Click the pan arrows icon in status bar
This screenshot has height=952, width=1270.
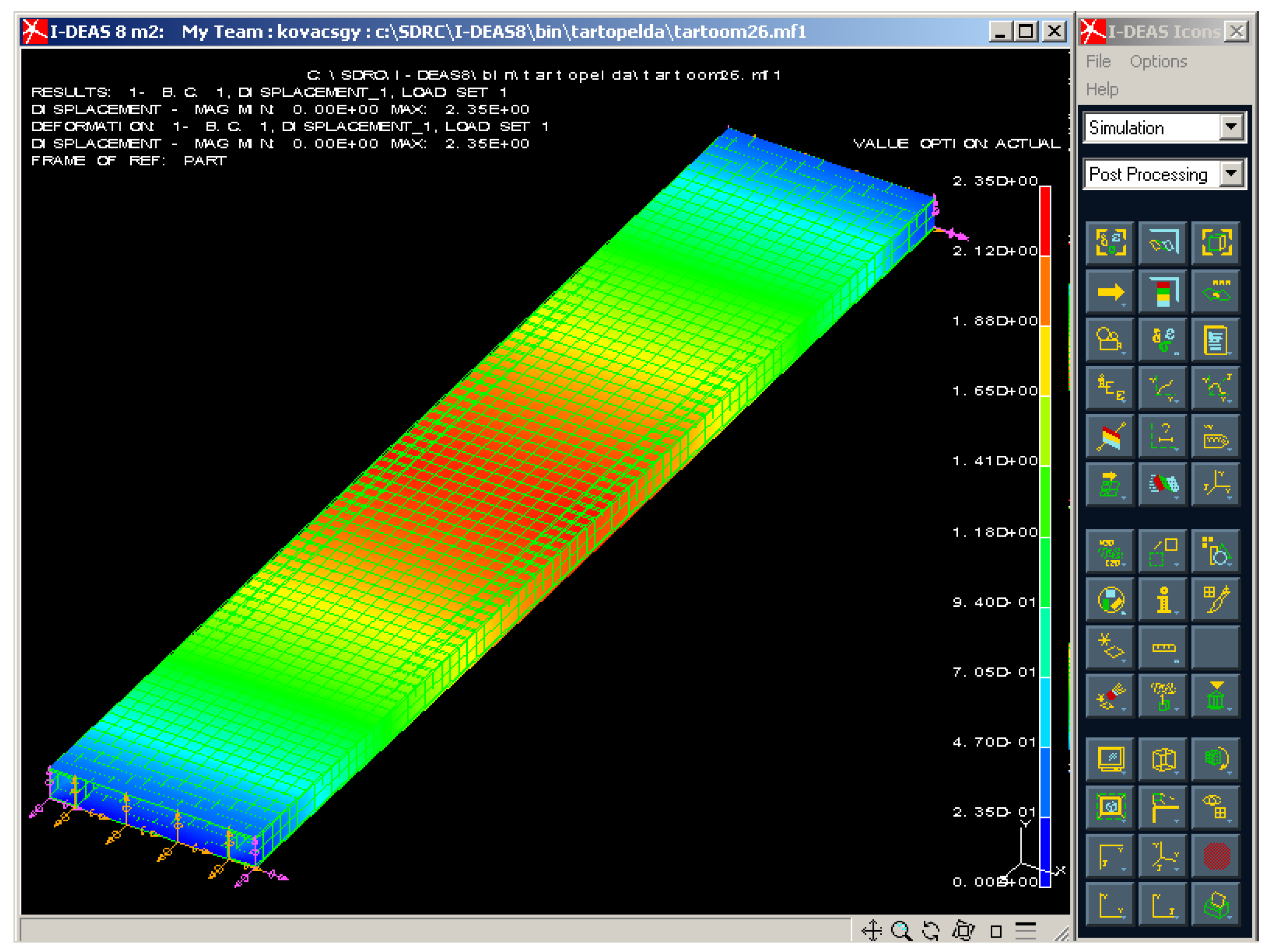point(872,930)
